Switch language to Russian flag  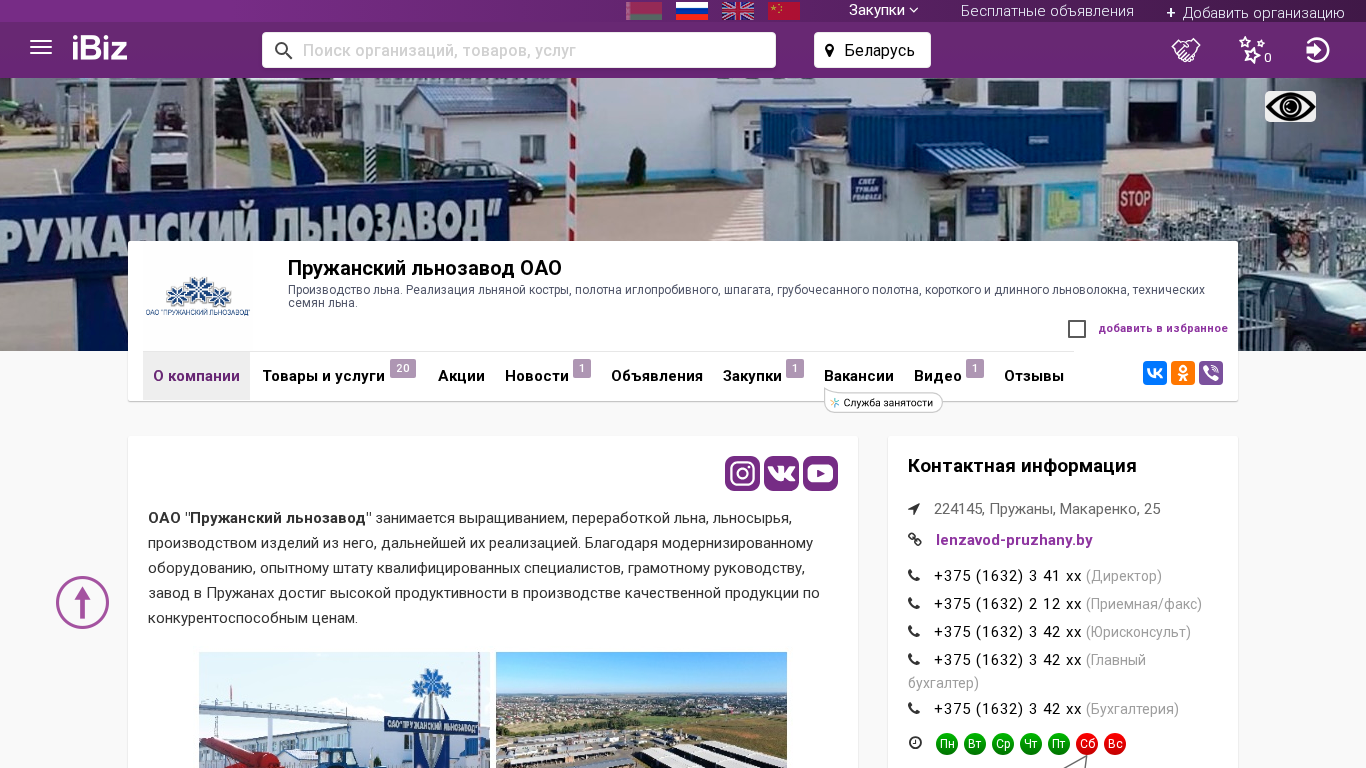692,11
